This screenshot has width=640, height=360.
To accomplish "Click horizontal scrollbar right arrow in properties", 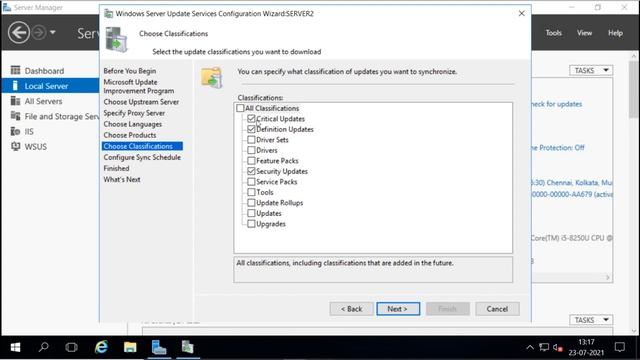I will click(x=608, y=278).
